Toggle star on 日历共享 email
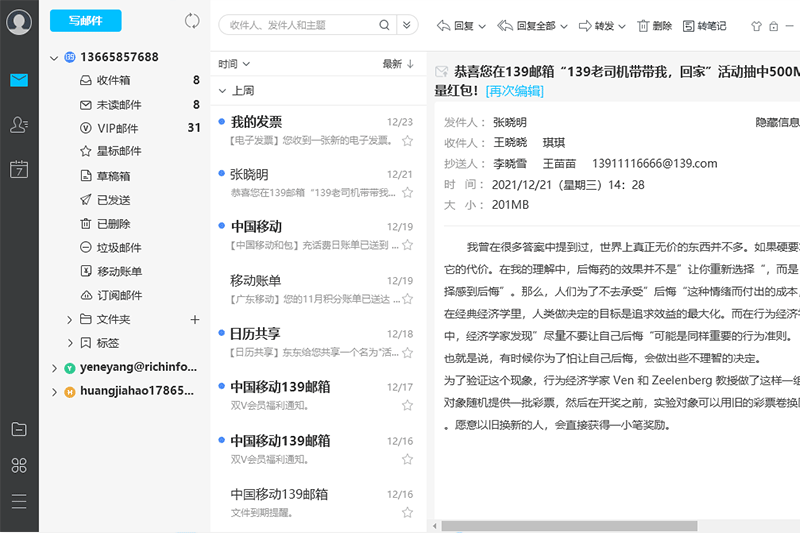Screen dimensions: 800x533 pos(407,353)
